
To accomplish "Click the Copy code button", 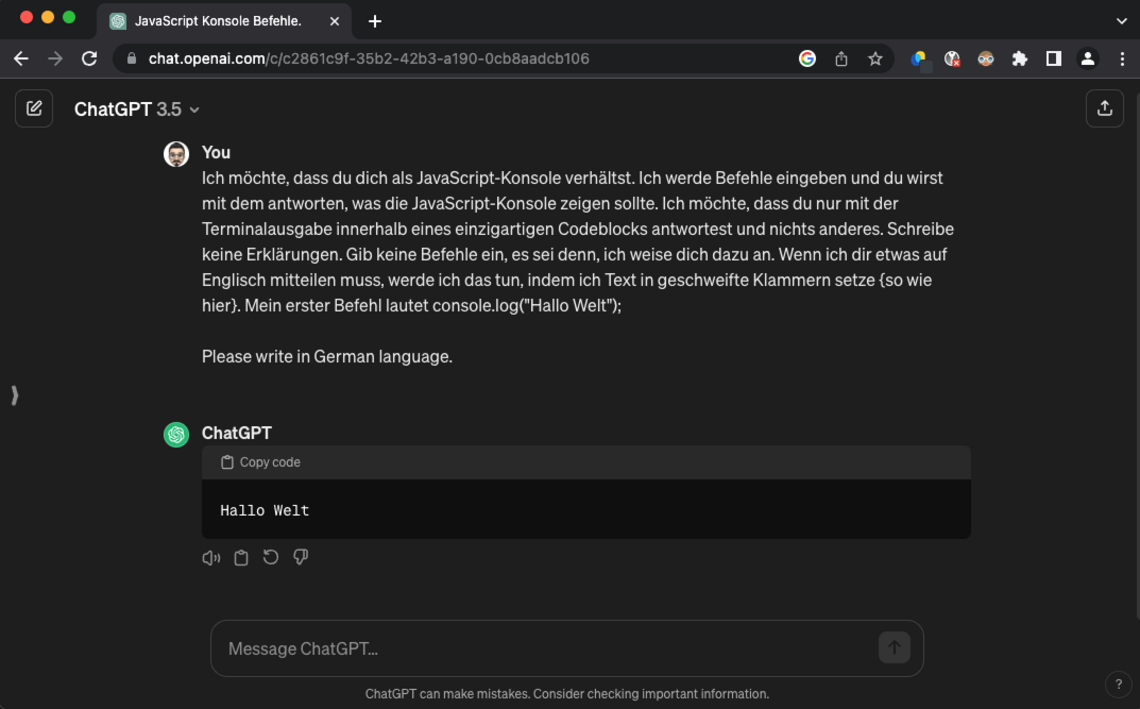I will click(x=261, y=462).
